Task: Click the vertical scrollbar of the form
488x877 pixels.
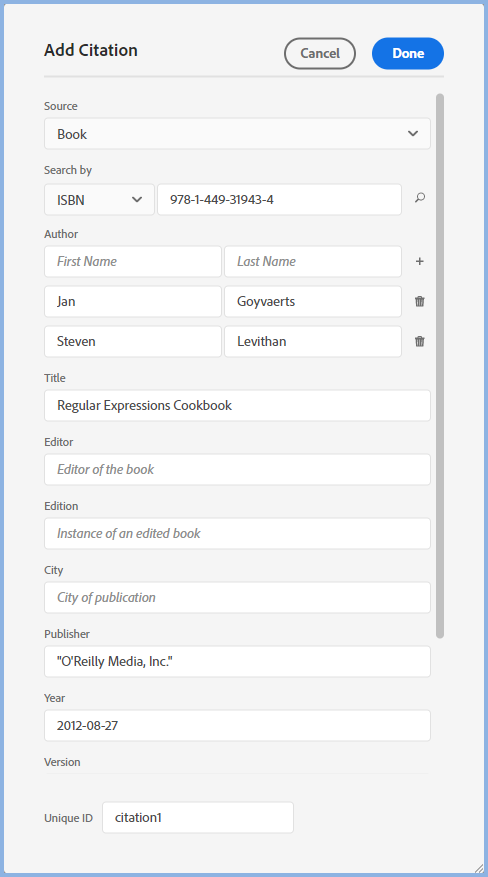Action: [x=440, y=366]
